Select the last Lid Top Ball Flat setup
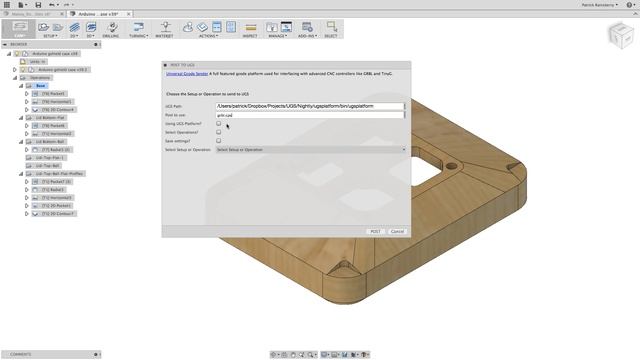 (x=59, y=173)
